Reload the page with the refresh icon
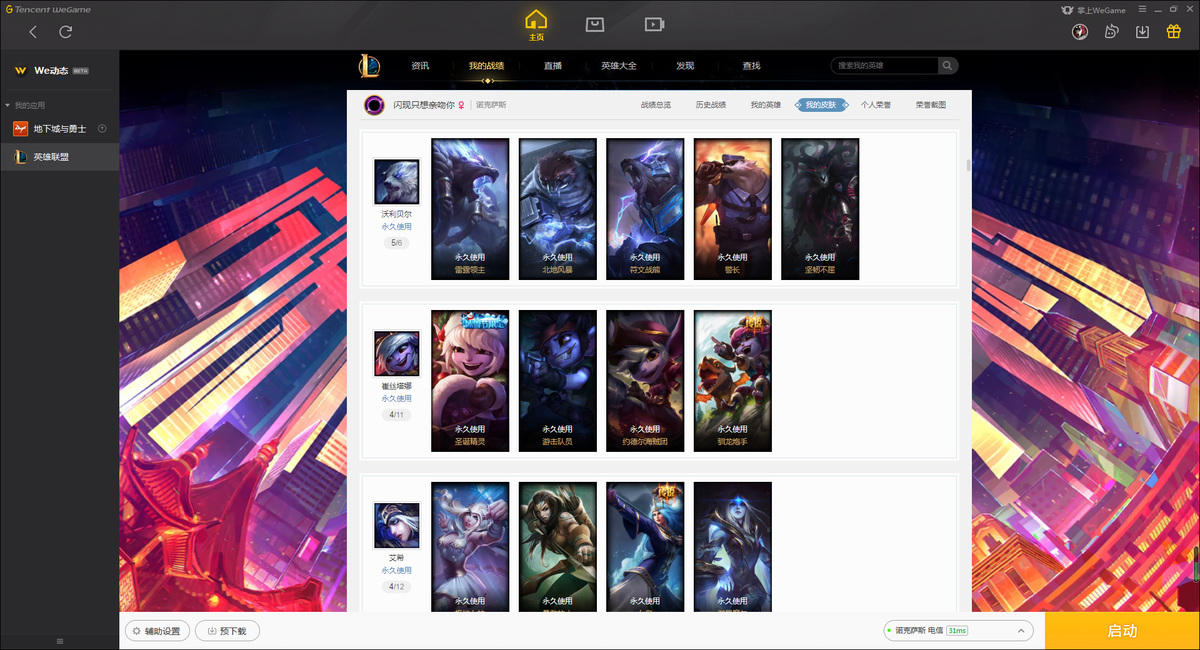This screenshot has width=1200, height=650. 66,32
